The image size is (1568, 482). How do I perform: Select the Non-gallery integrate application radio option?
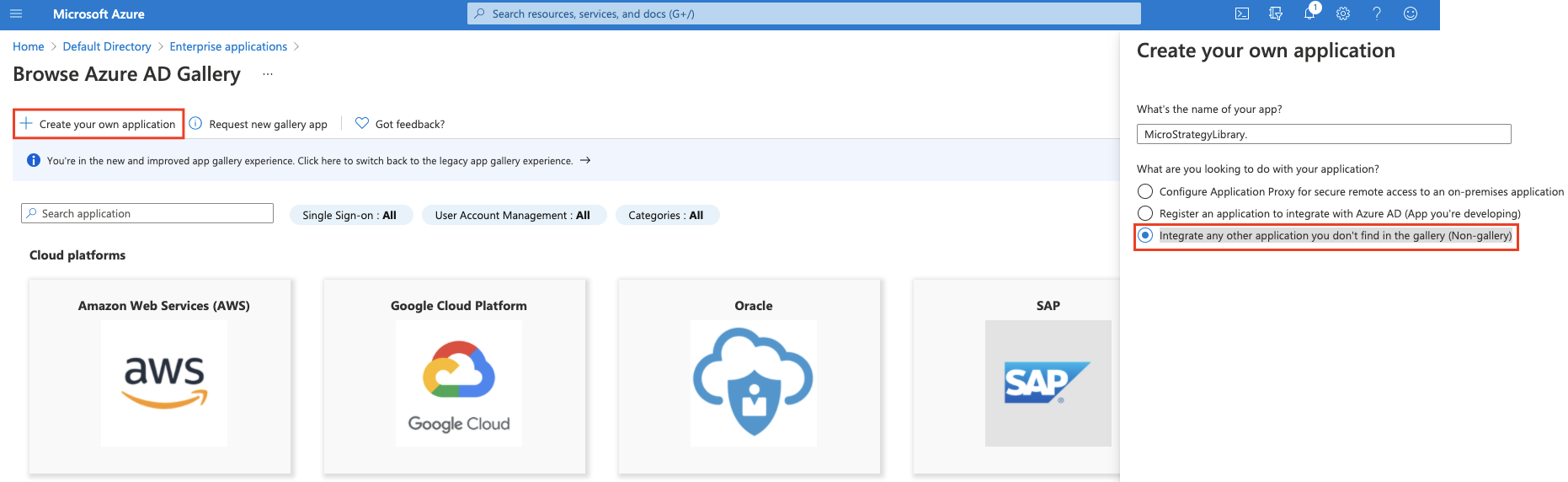[1145, 236]
